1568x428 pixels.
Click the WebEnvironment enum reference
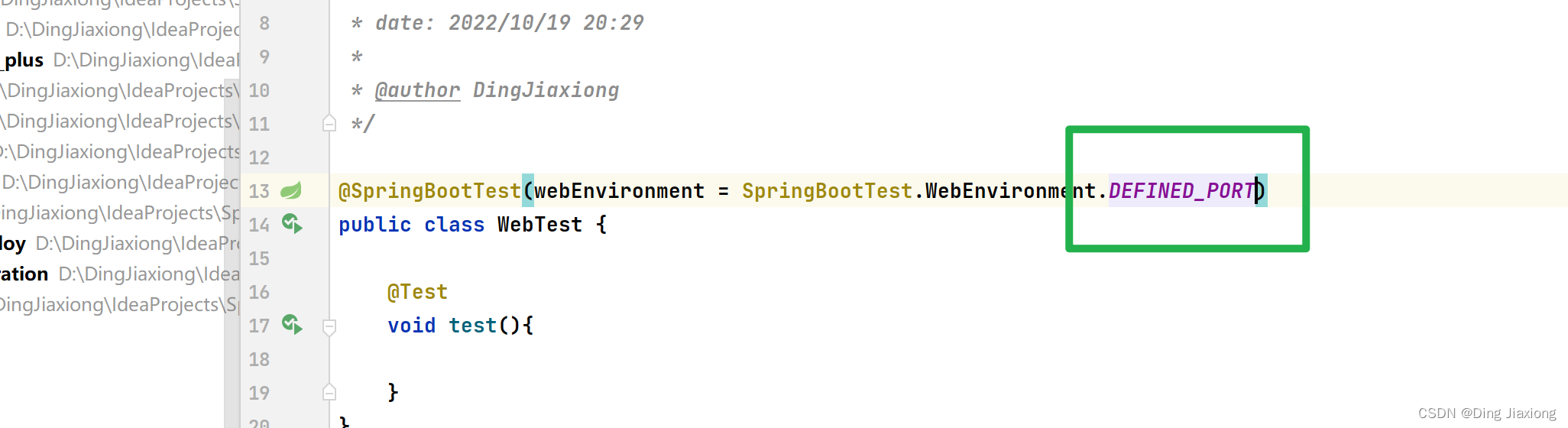pyautogui.click(x=1011, y=190)
